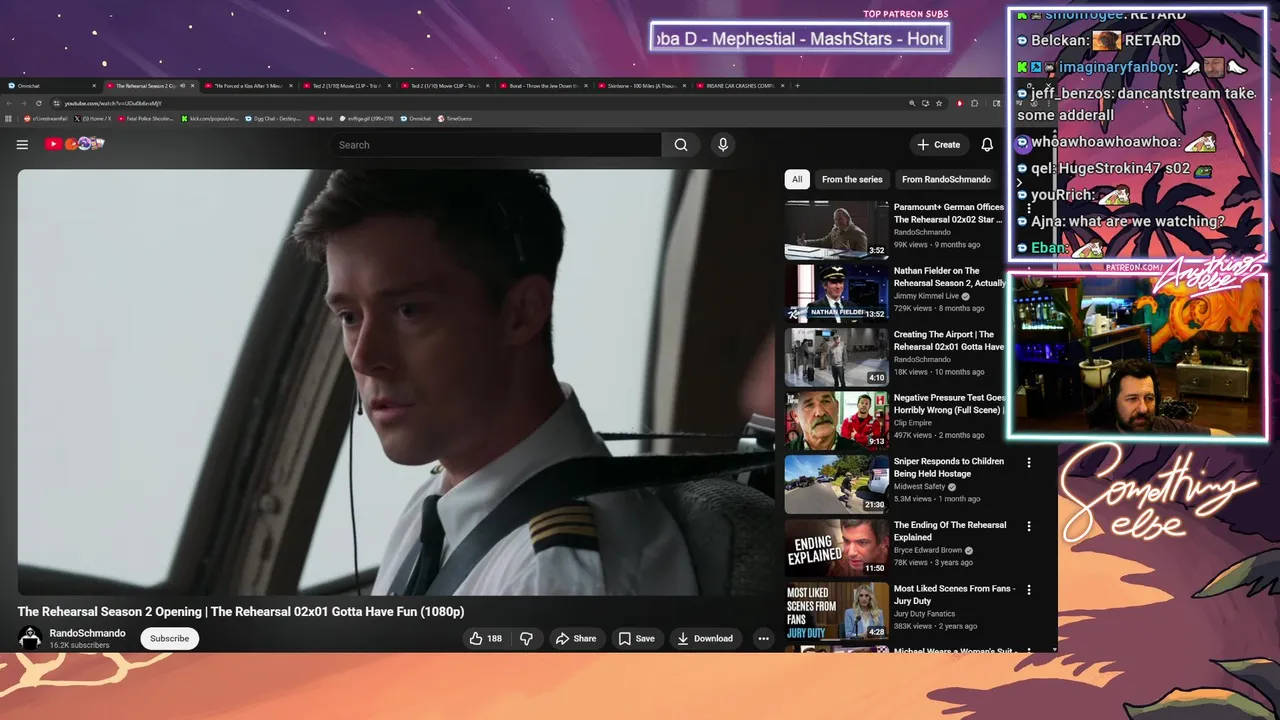Save the video to a playlist
Image resolution: width=1280 pixels, height=720 pixels.
[637, 638]
